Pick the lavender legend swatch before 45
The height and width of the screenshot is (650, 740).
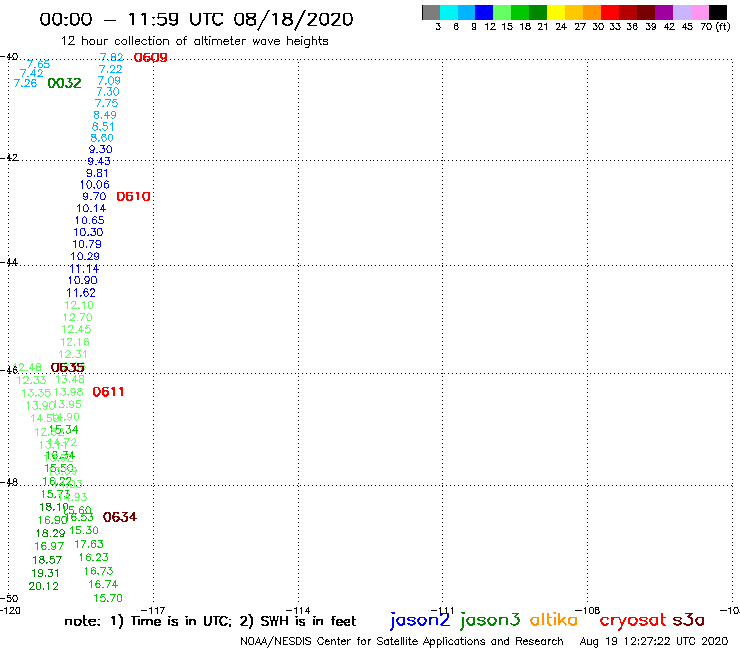click(681, 12)
